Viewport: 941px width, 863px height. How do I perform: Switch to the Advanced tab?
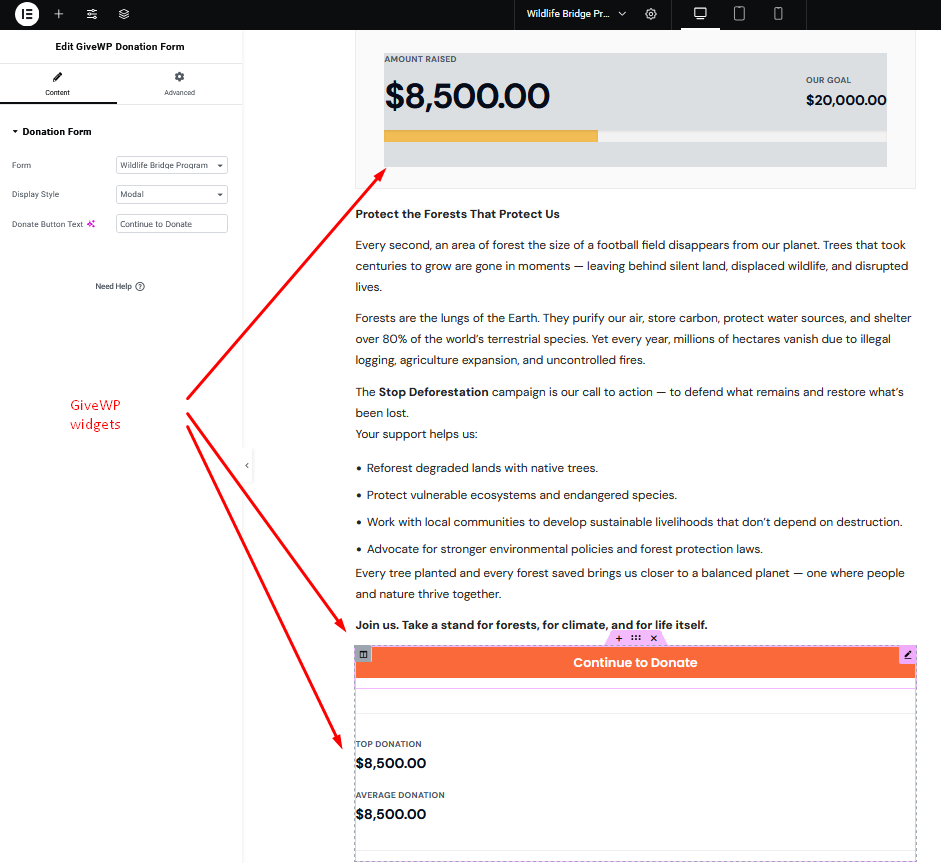point(179,84)
